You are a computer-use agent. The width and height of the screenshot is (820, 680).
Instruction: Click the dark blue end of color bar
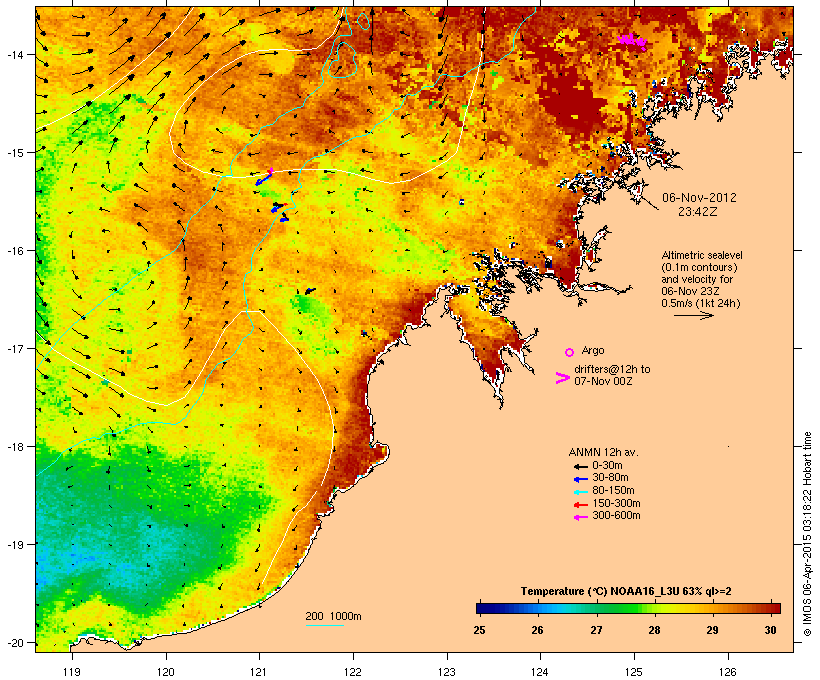click(481, 608)
